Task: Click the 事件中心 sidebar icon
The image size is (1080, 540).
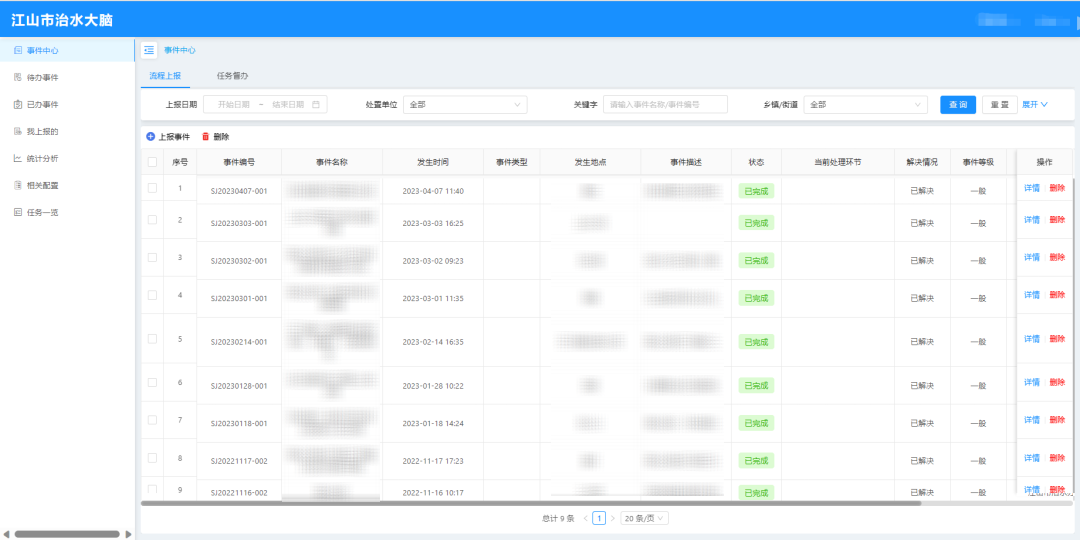Action: point(18,50)
